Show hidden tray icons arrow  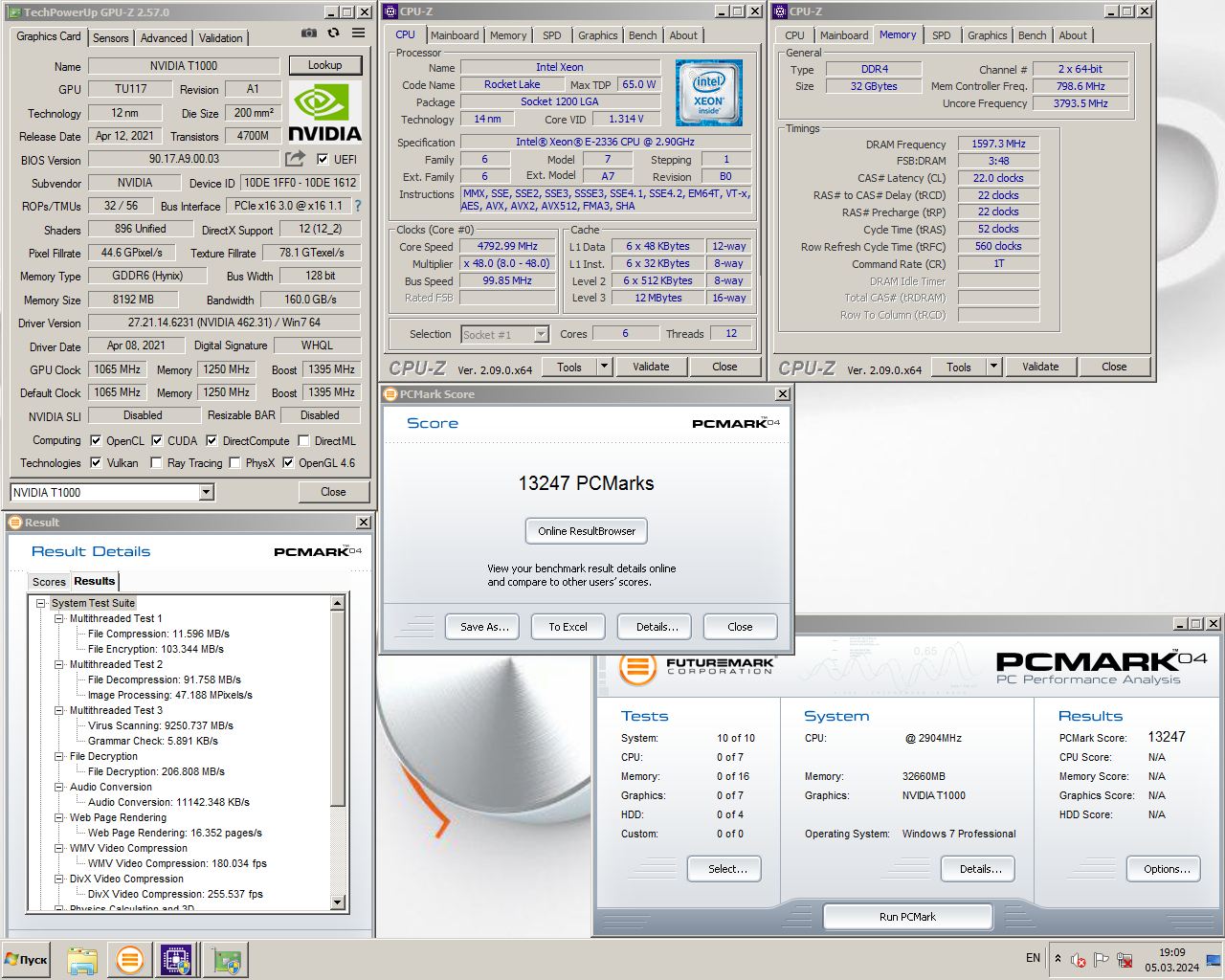tap(1058, 958)
